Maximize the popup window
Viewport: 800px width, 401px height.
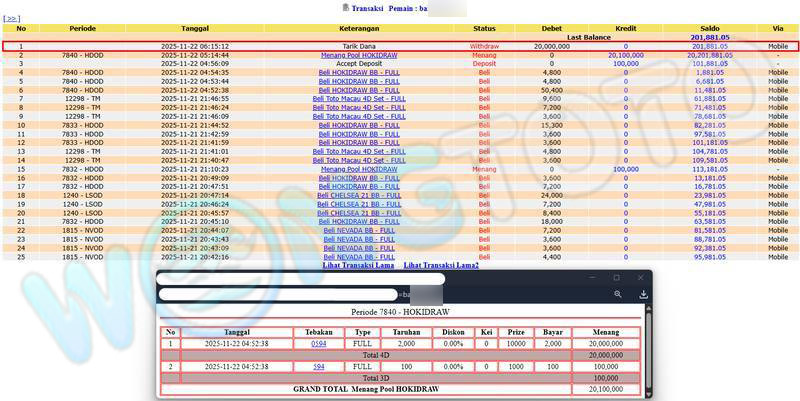tap(616, 277)
